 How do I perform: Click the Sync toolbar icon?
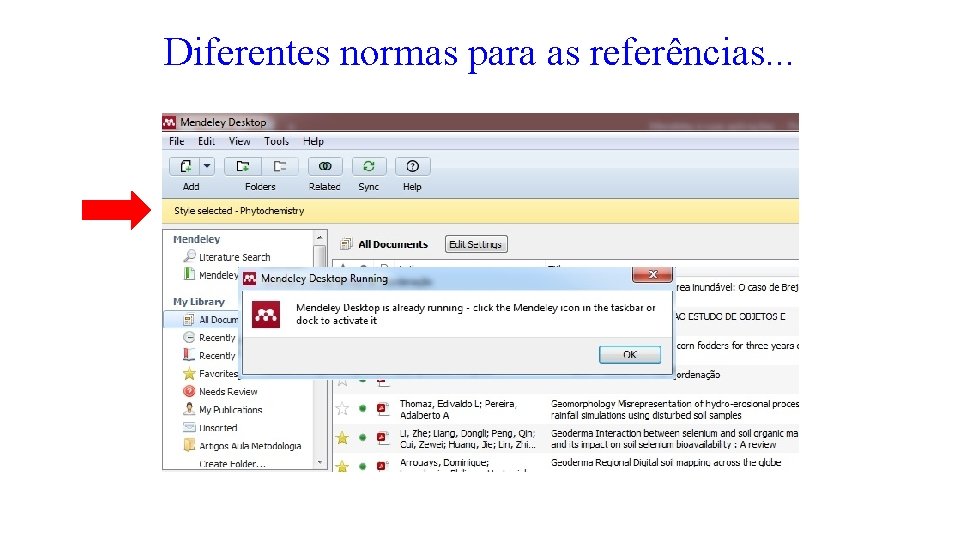click(369, 167)
